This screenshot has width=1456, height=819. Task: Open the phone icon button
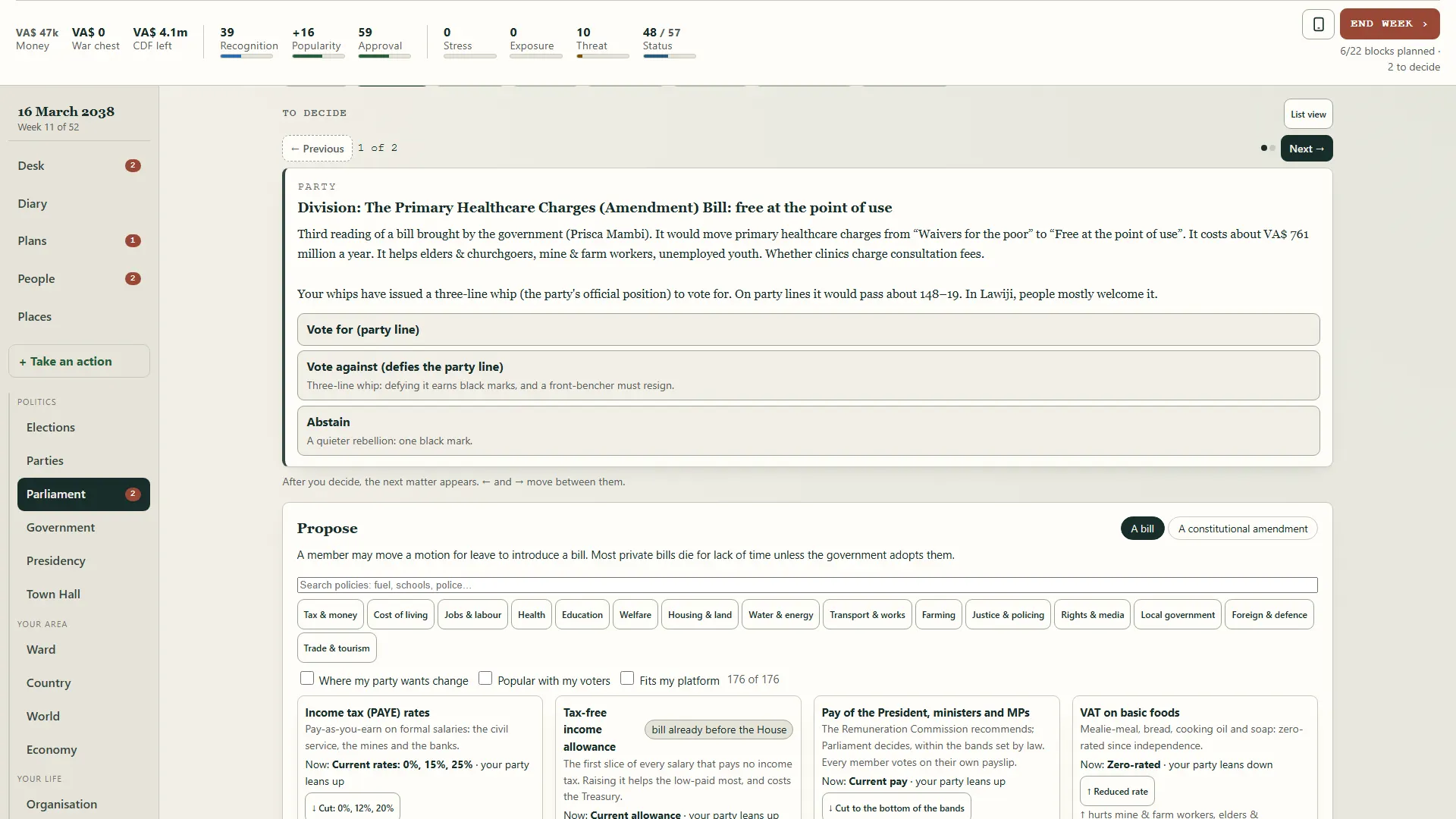(1318, 24)
